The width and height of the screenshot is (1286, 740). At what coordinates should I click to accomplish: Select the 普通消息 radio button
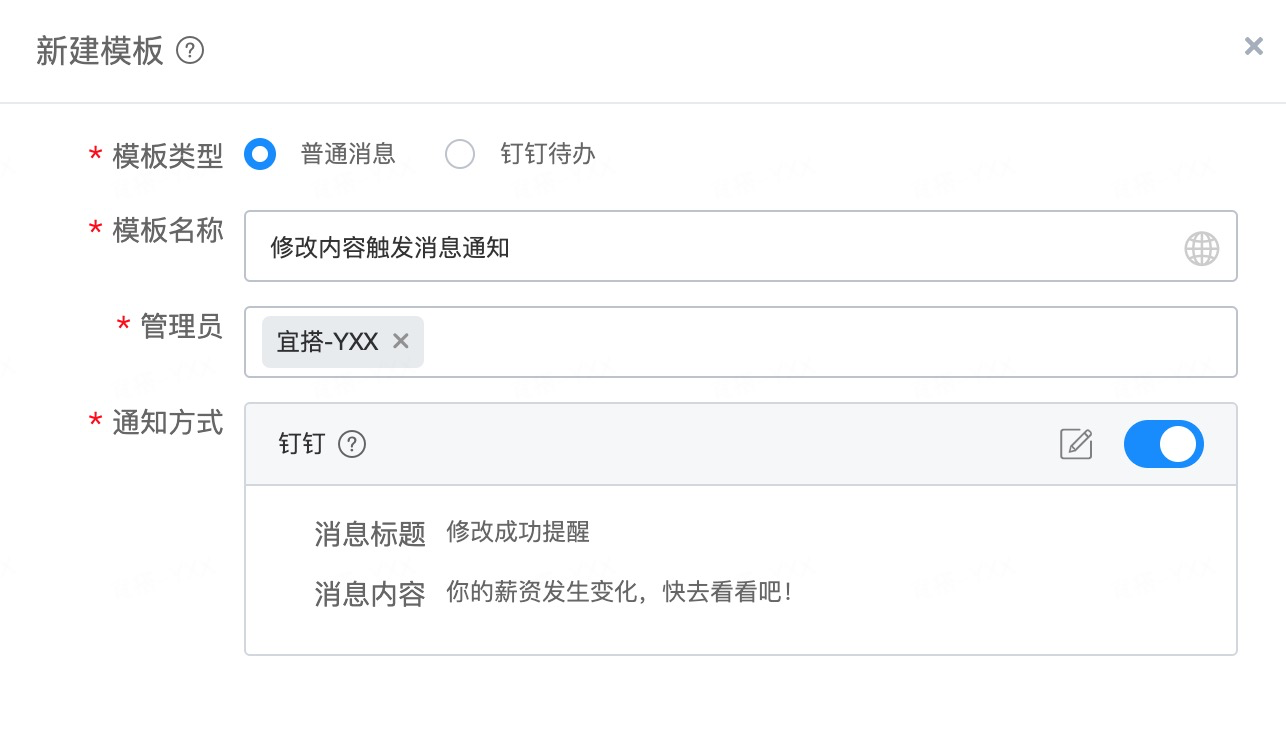260,154
